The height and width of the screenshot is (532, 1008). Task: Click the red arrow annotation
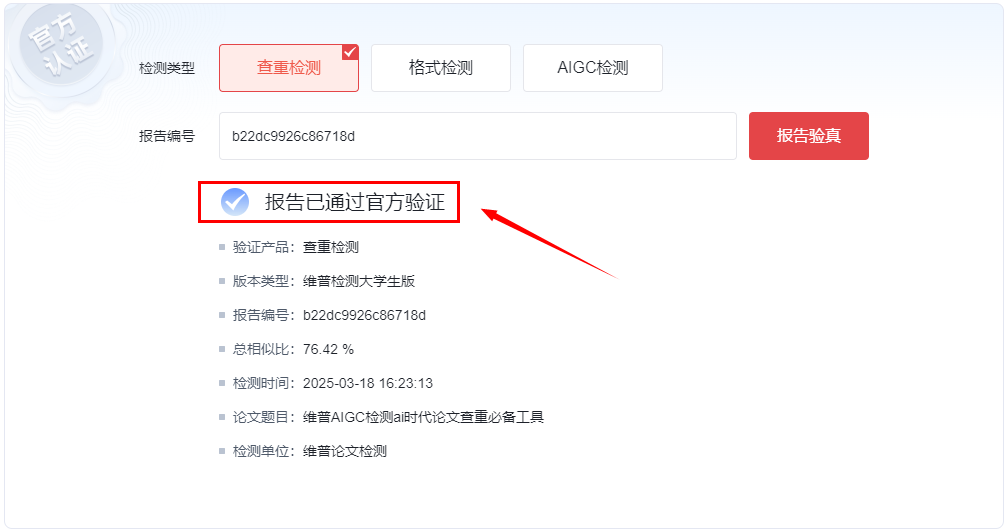coord(548,244)
